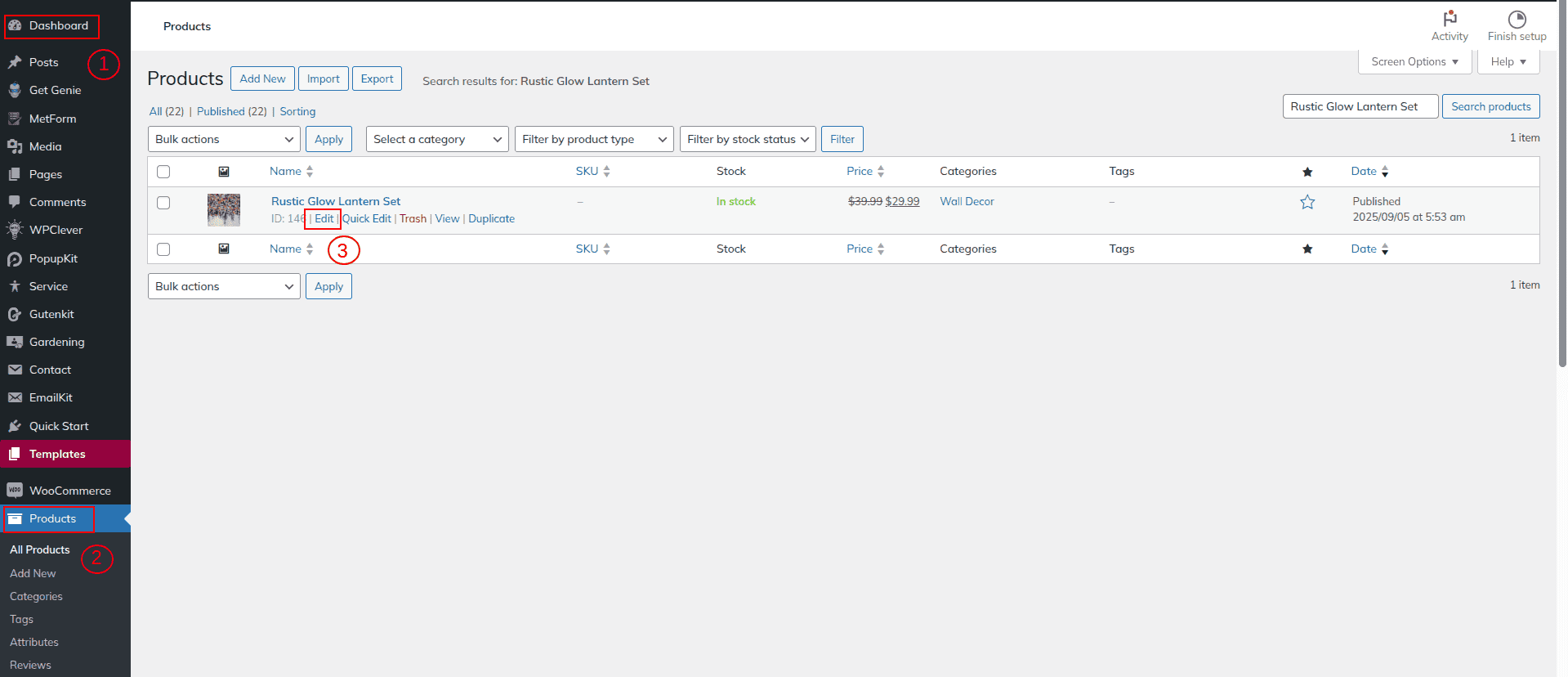Open All Products submenu item
Image resolution: width=1568 pixels, height=677 pixels.
point(40,549)
